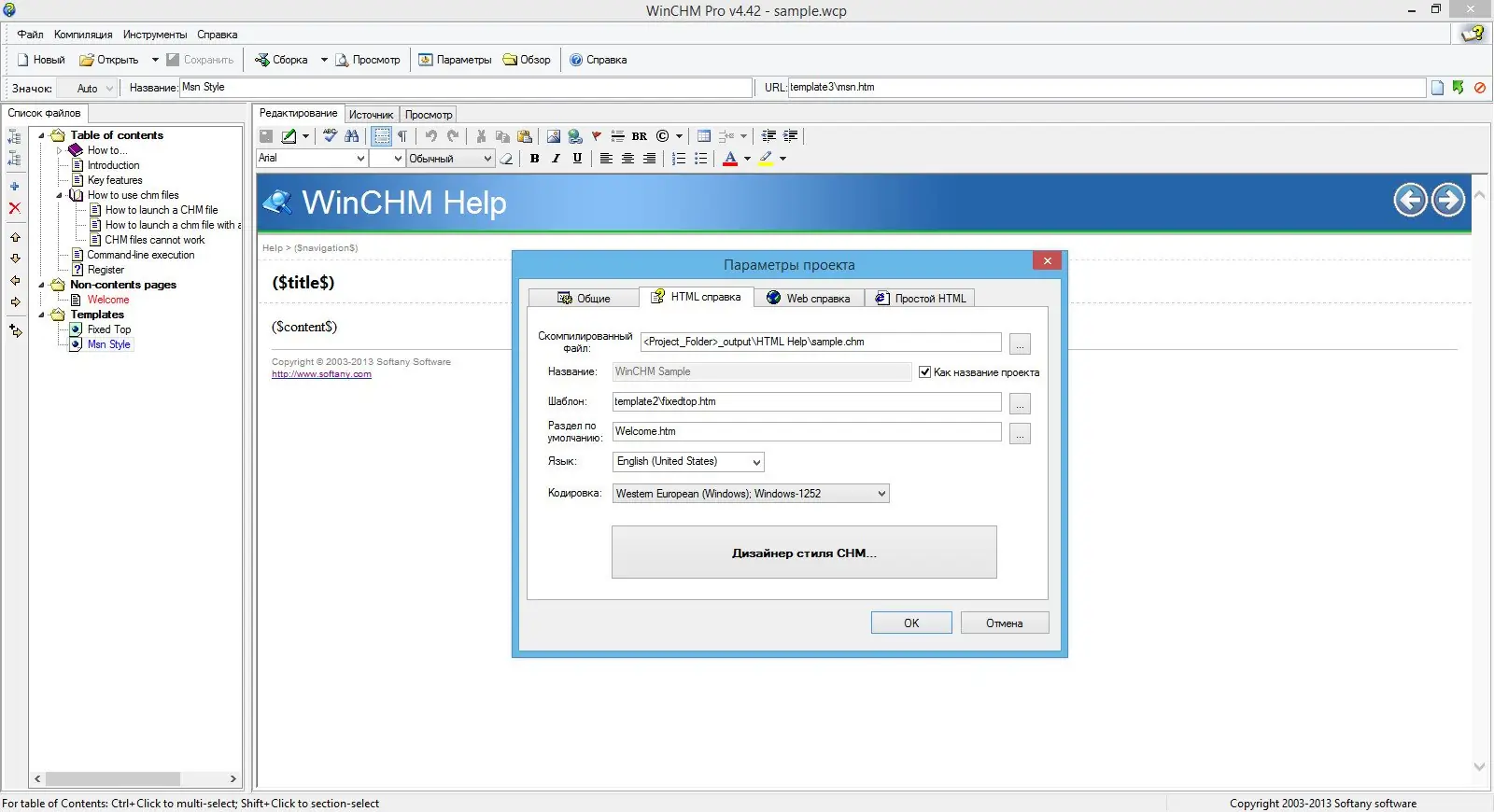Switch to the Источник tab
Image resolution: width=1494 pixels, height=812 pixels.
click(371, 115)
